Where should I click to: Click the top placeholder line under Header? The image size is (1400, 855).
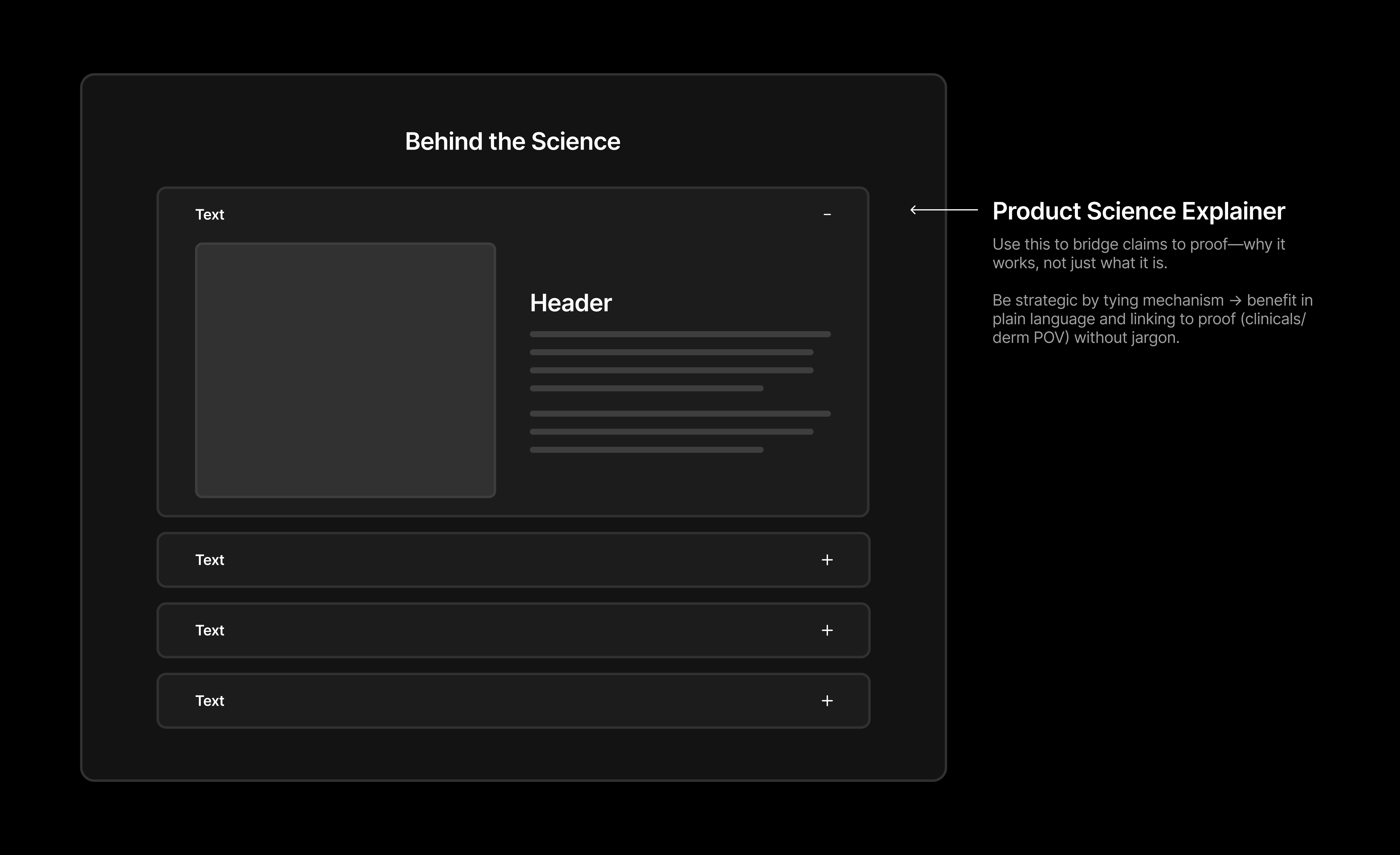[680, 334]
